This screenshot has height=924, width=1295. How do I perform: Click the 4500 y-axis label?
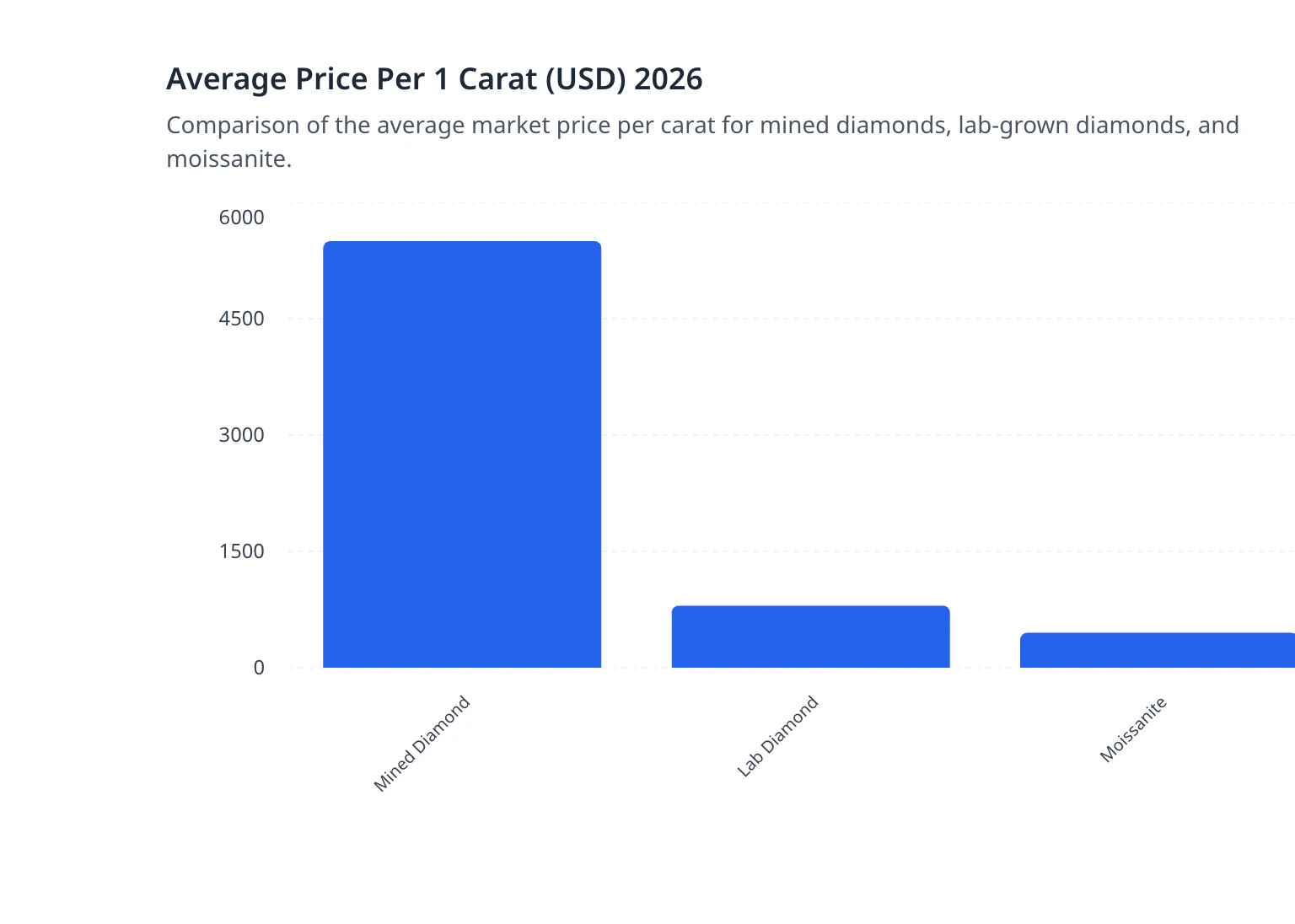pyautogui.click(x=239, y=319)
